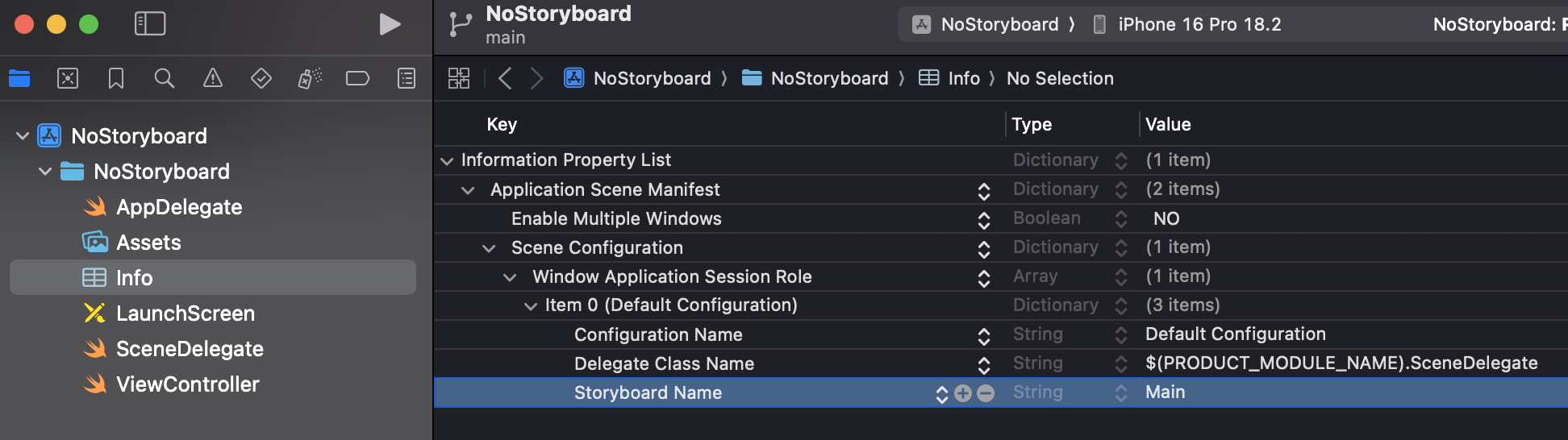Image resolution: width=1568 pixels, height=440 pixels.
Task: Click the NO value of Enable Multiple Windows
Action: coord(1166,218)
